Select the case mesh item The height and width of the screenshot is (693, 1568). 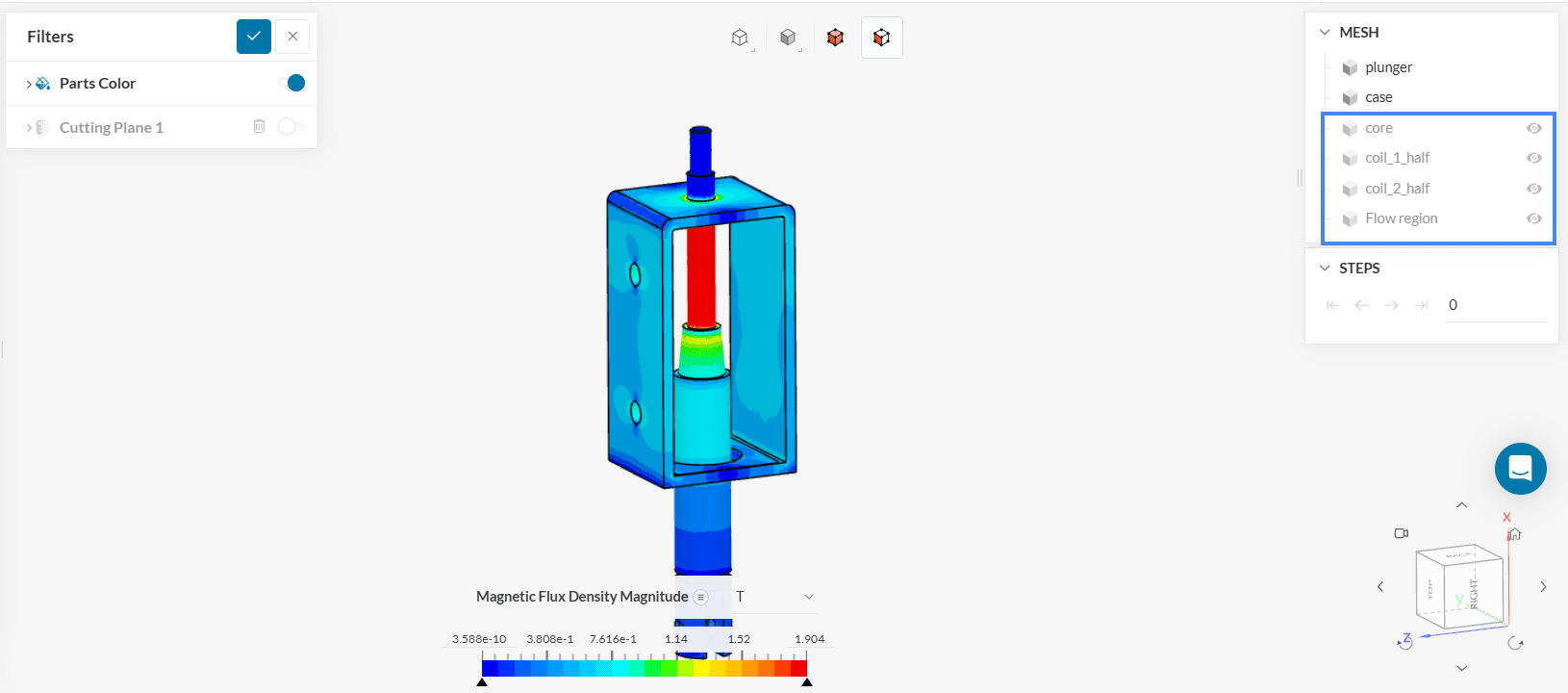(1378, 97)
